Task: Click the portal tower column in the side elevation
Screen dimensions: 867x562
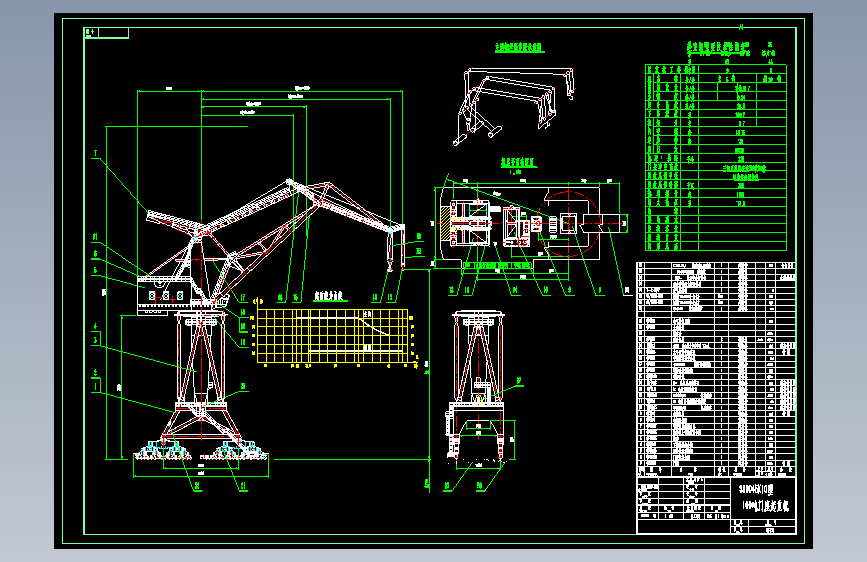Action: (201, 360)
